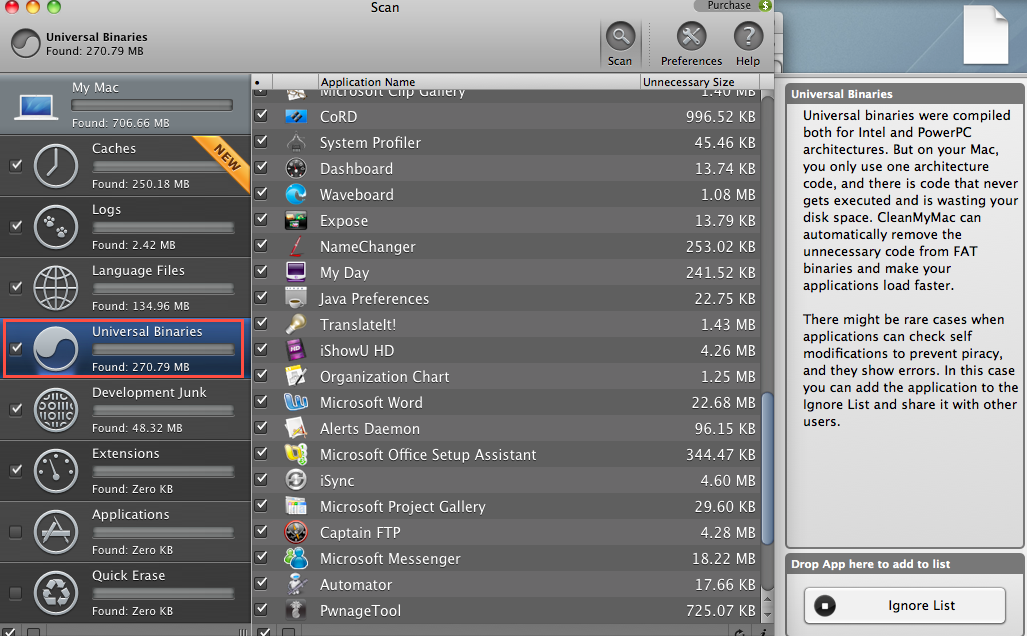Click the Waveboard app icon
Screen dimensions: 1027x636
[x=296, y=195]
